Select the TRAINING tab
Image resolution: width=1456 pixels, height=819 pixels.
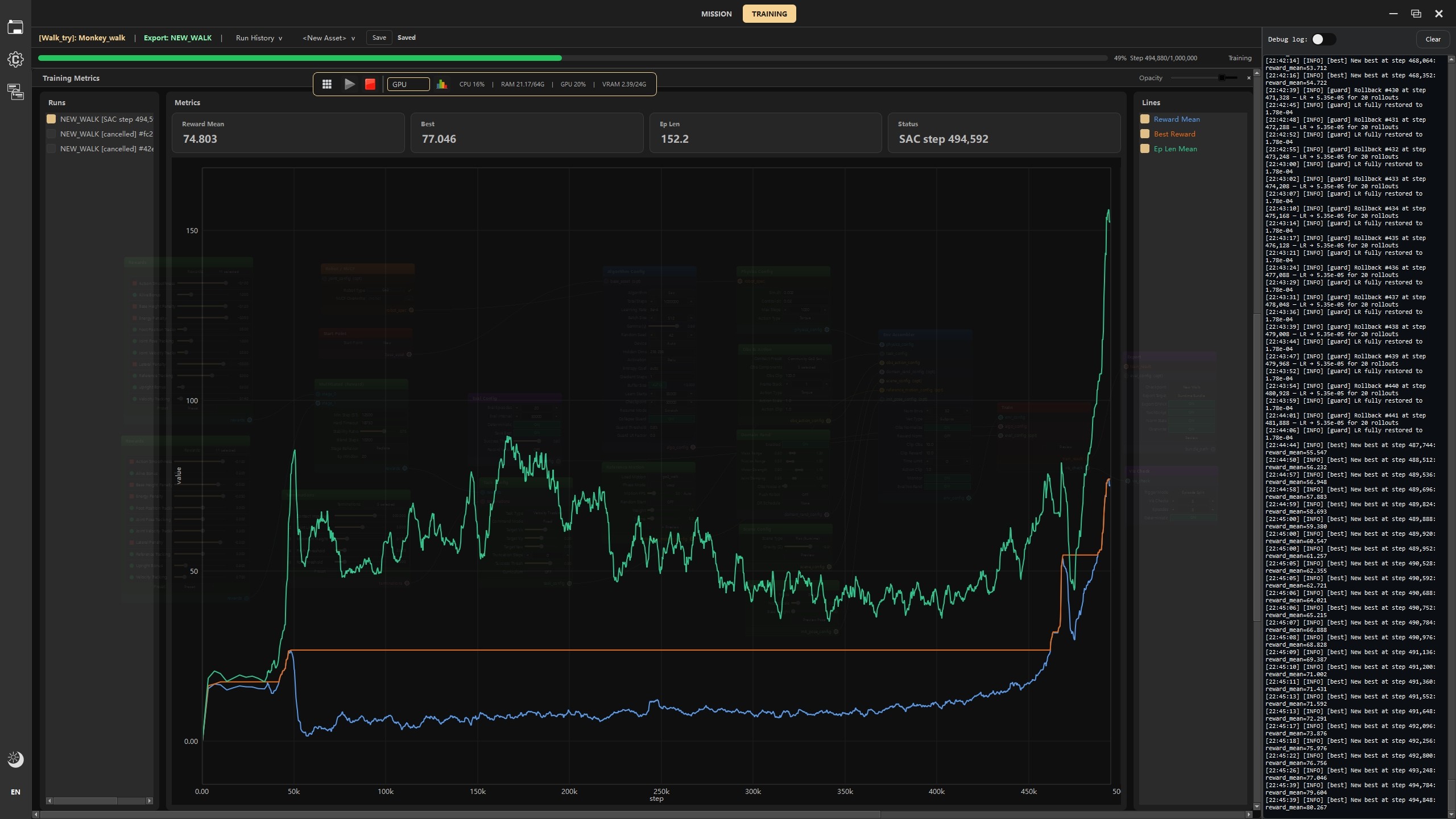769,14
